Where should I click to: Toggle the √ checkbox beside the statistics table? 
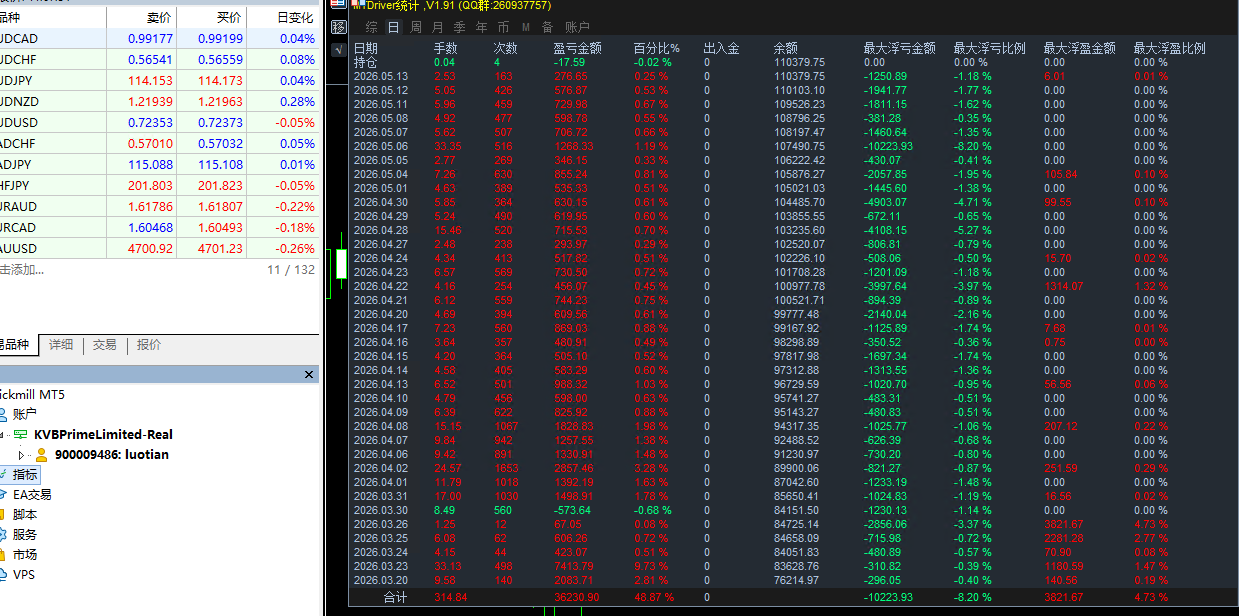(338, 49)
